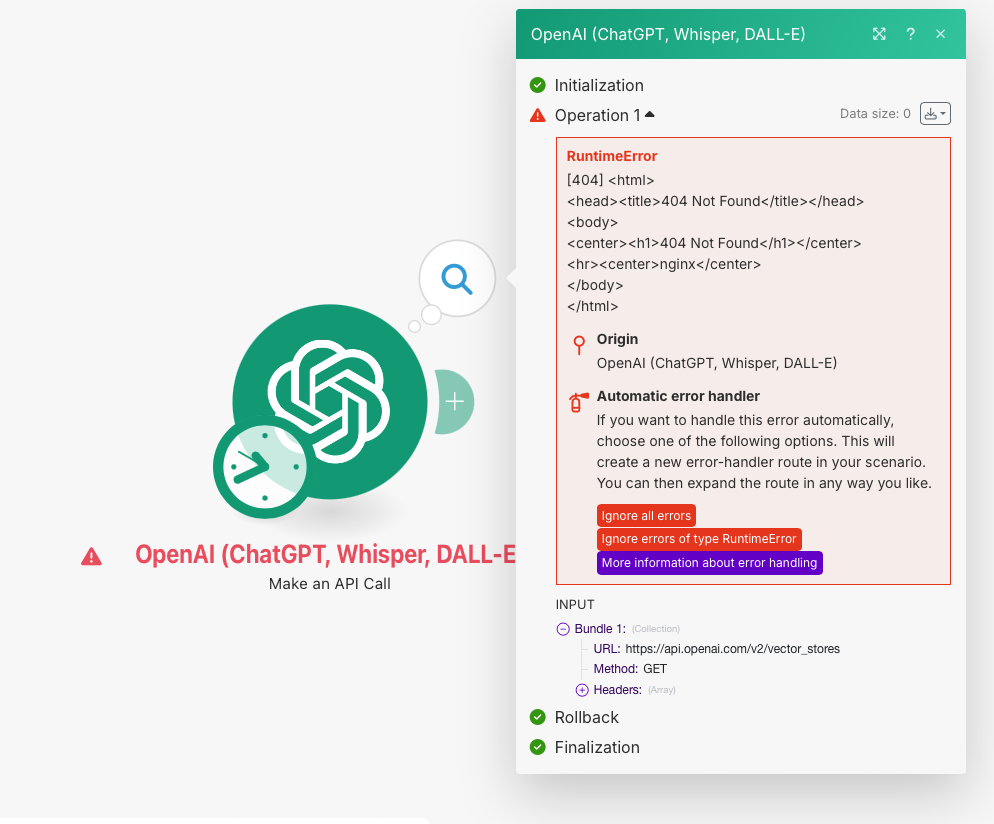Click the Operation 1 error triangle icon
This screenshot has width=994, height=824.
(x=538, y=115)
